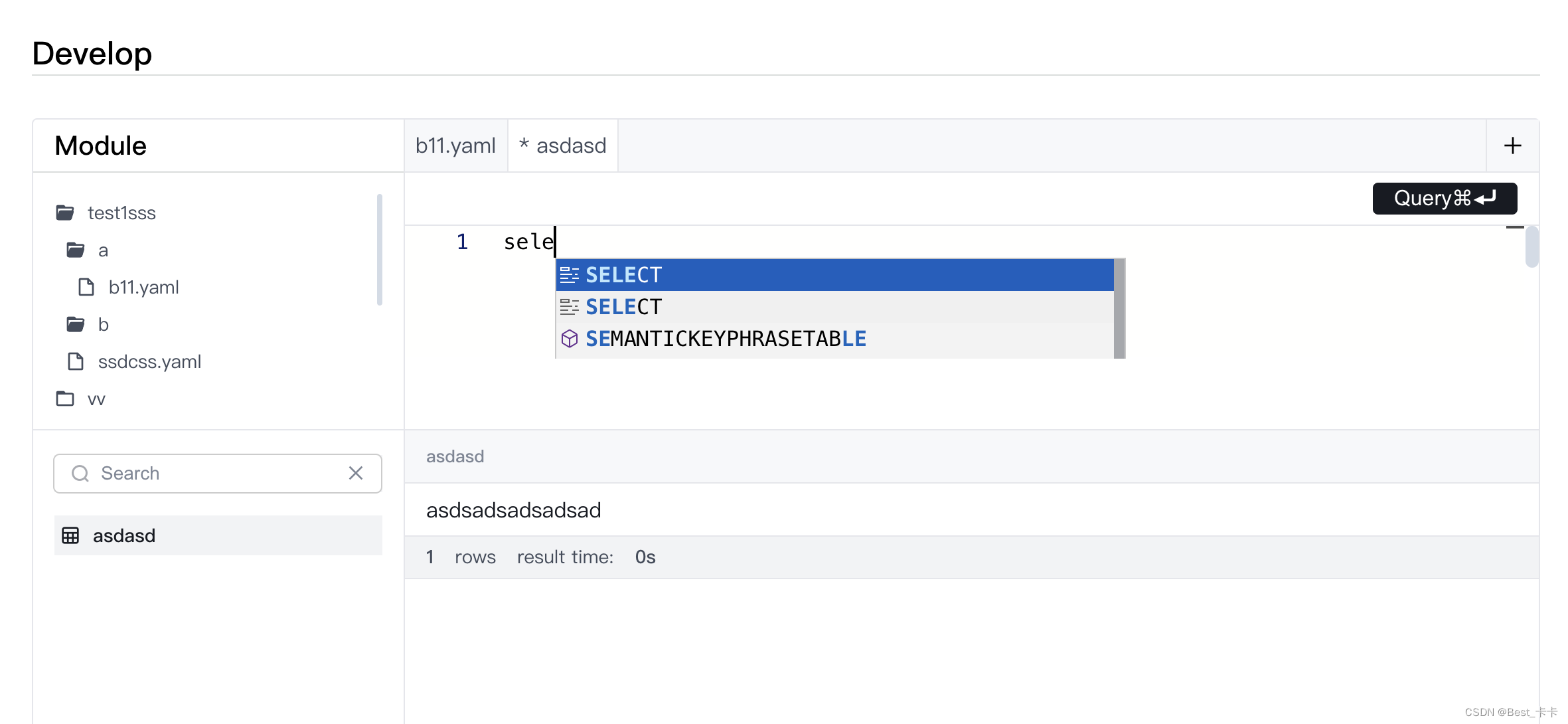Click the autocomplete list scrollbar

pos(1119,308)
